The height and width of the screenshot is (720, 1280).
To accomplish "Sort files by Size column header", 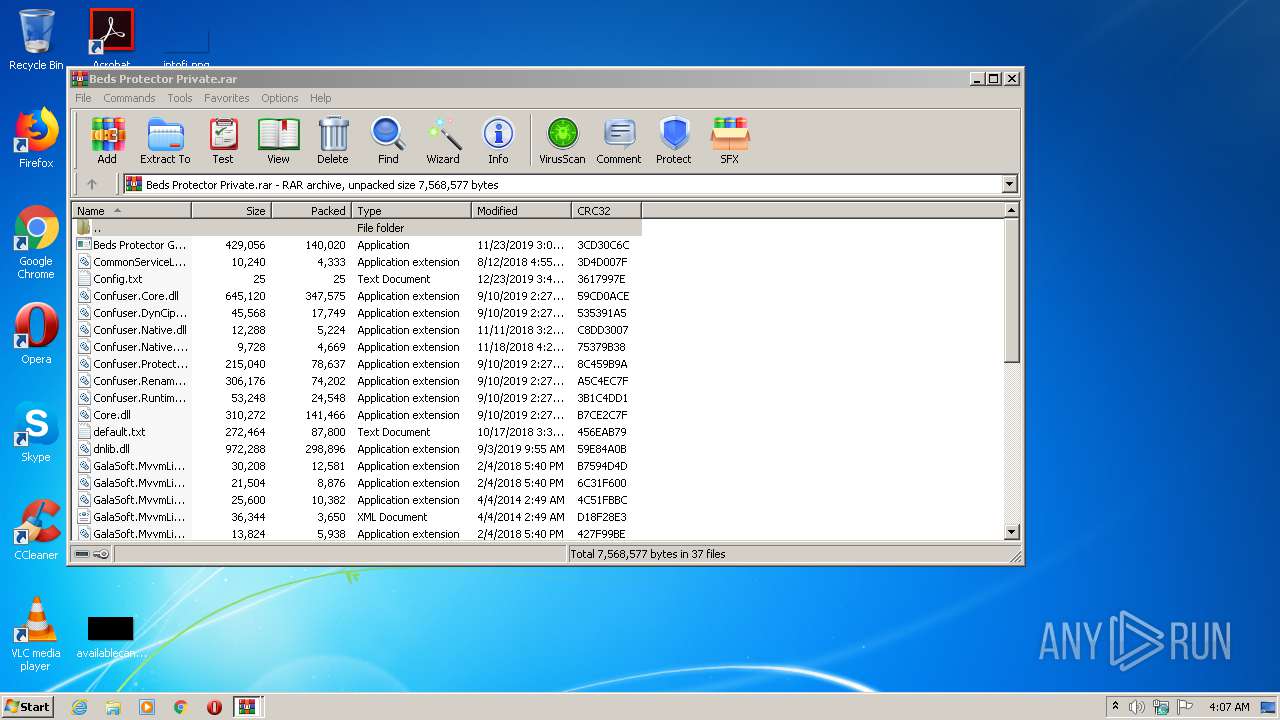I will coord(232,211).
